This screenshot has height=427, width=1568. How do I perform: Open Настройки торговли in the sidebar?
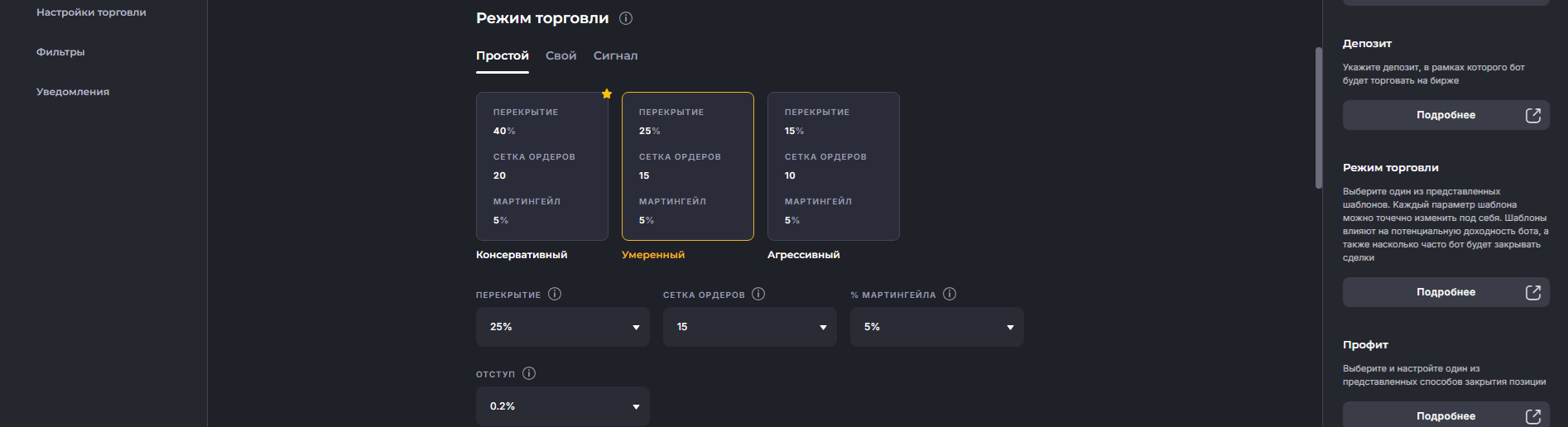(x=91, y=12)
